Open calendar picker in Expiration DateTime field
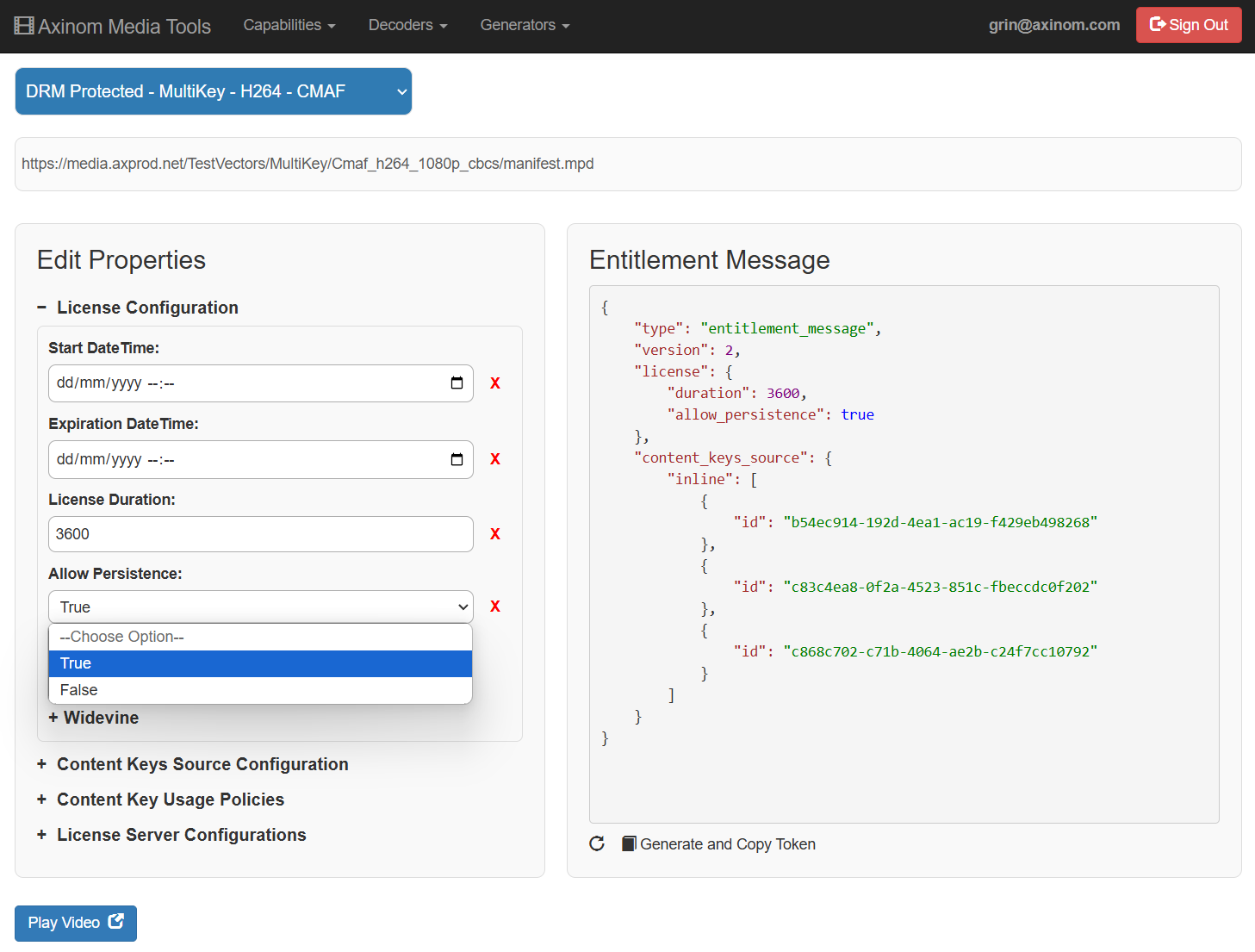Image resolution: width=1255 pixels, height=952 pixels. 457,459
